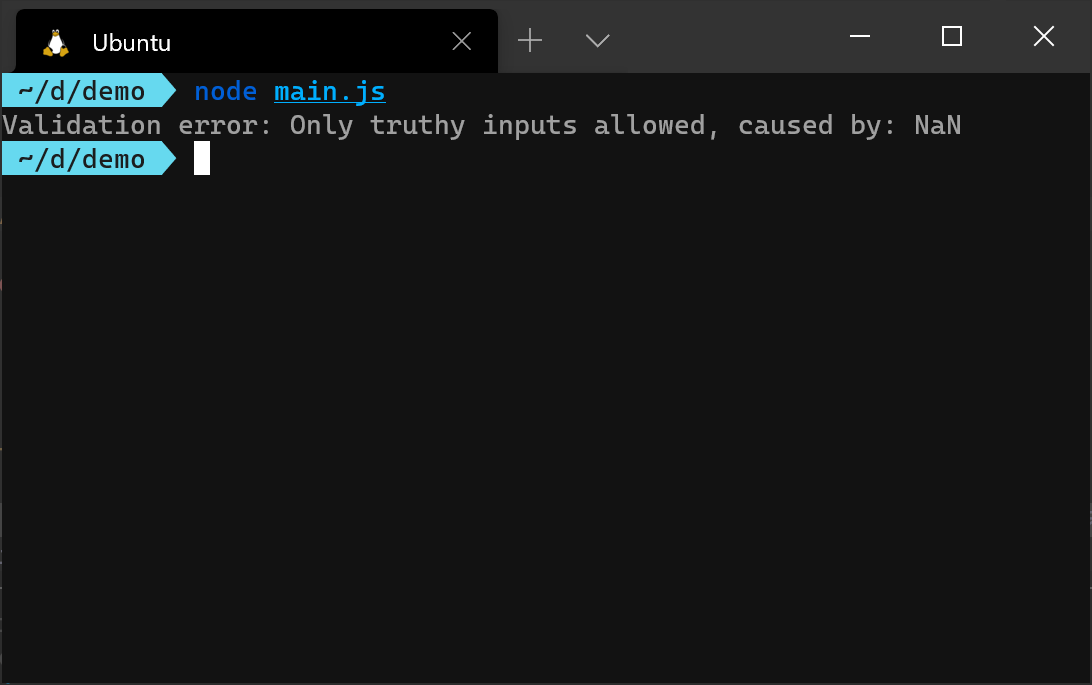1092x685 pixels.
Task: Click the underlined main.js filename
Action: [329, 91]
